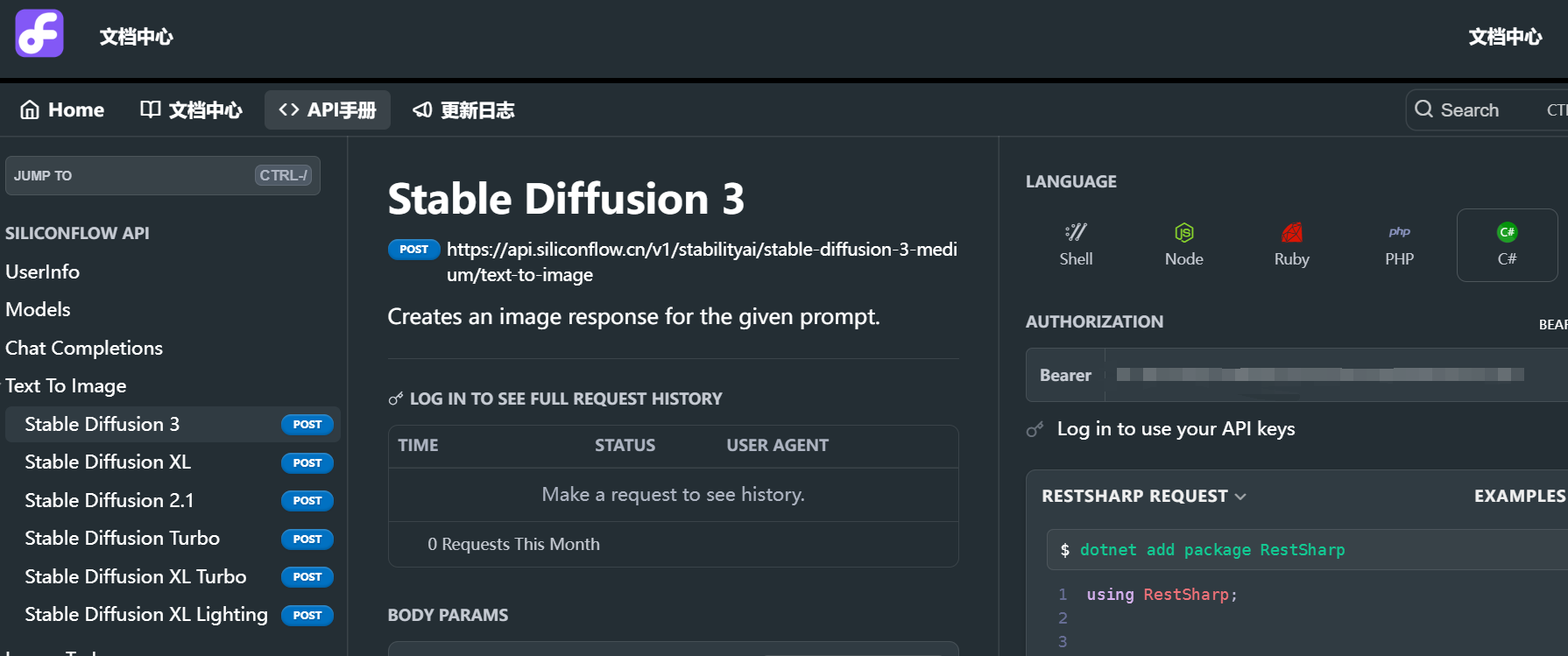Click the dotnet add package RestSharp command
Screen dimensions: 1568x656
[1211, 550]
